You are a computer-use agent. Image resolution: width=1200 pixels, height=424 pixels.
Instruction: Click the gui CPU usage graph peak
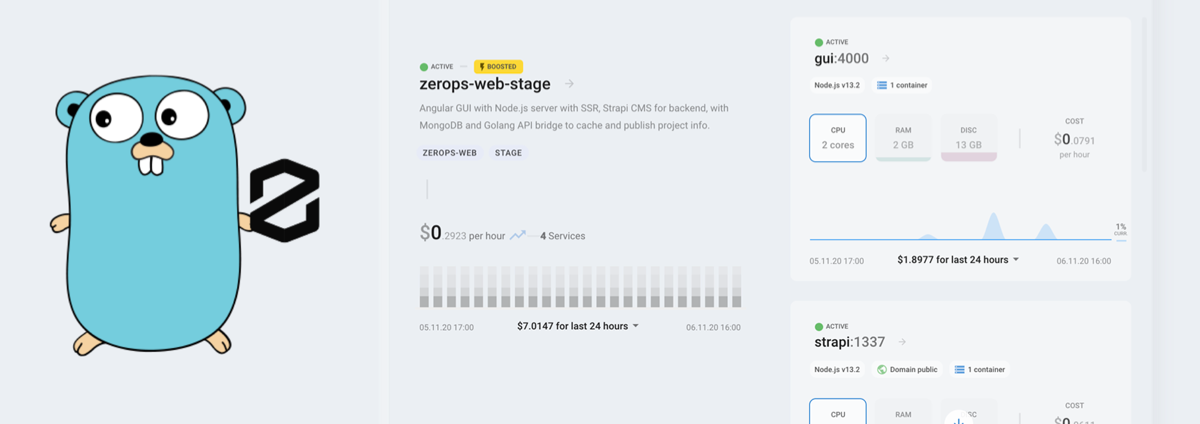click(x=993, y=225)
